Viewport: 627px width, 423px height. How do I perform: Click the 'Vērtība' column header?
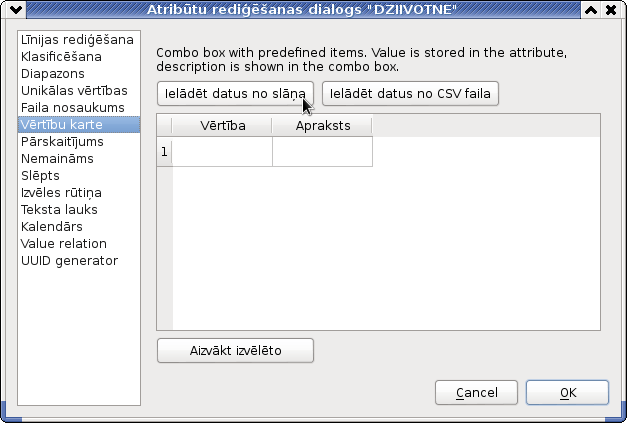point(222,126)
